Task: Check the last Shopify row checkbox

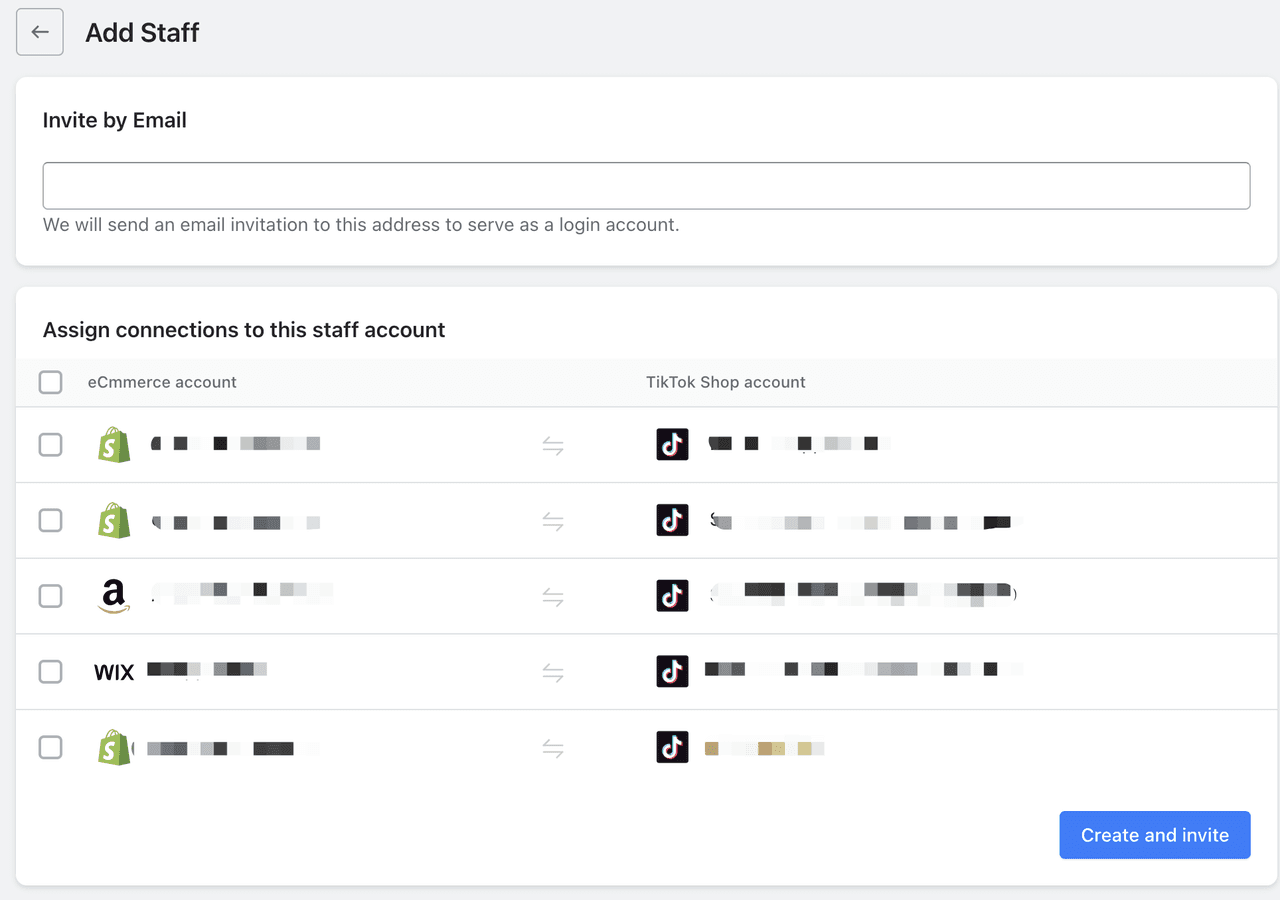Action: coord(50,747)
